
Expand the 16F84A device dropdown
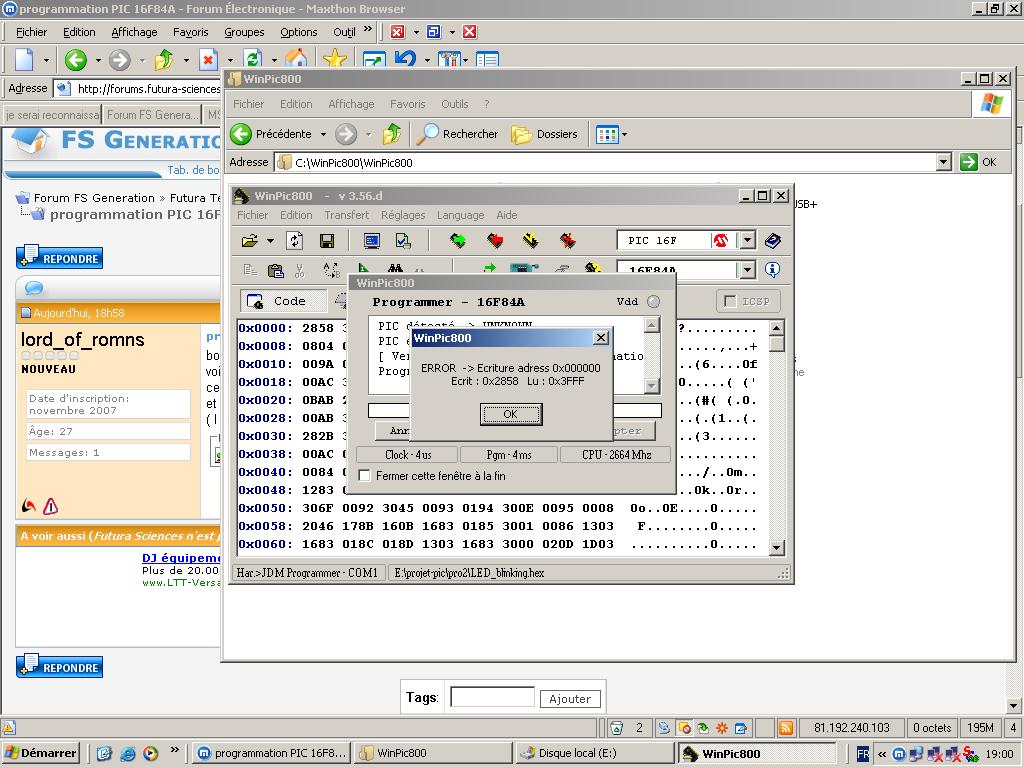point(747,270)
